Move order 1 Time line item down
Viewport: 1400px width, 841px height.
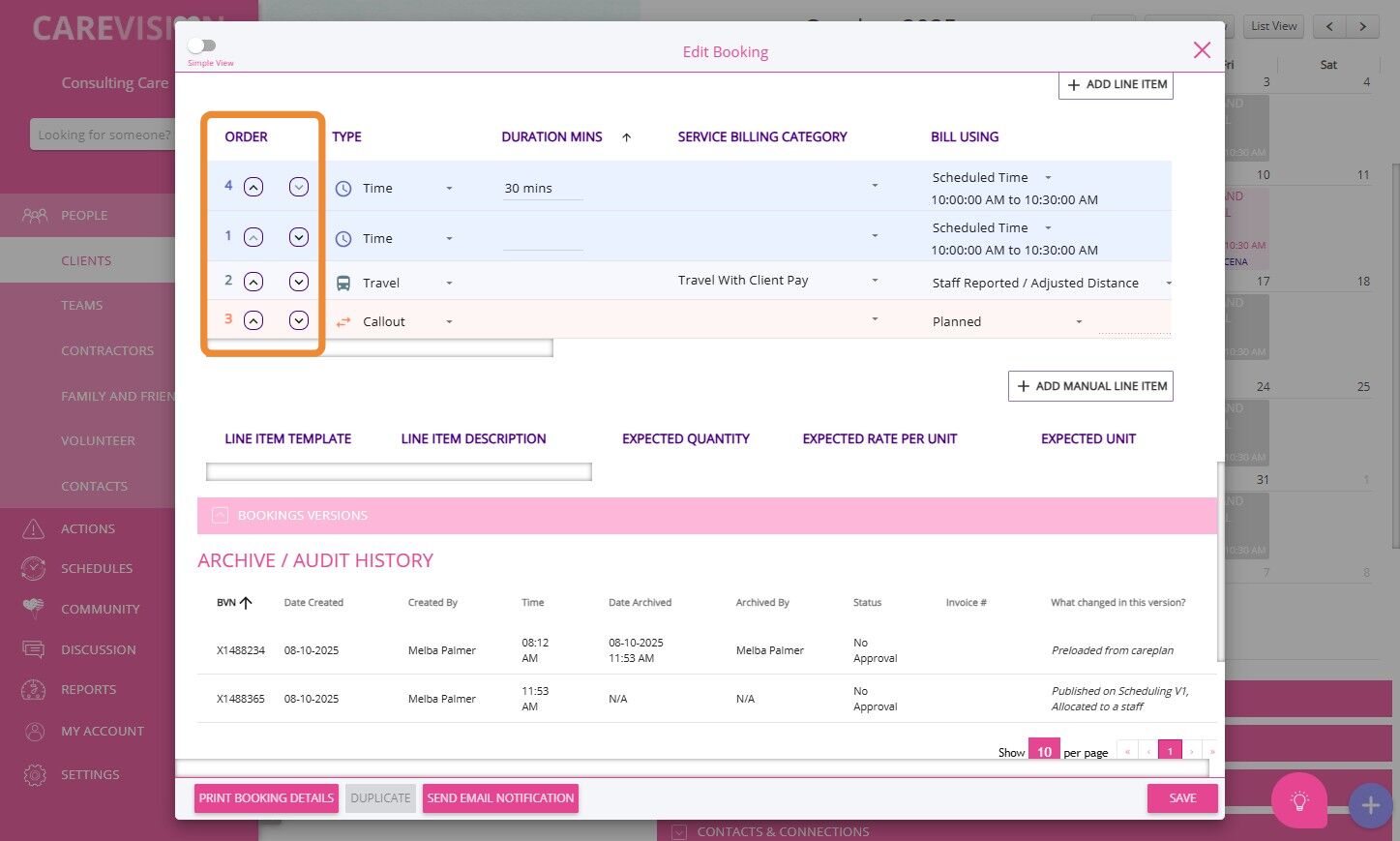(x=299, y=237)
